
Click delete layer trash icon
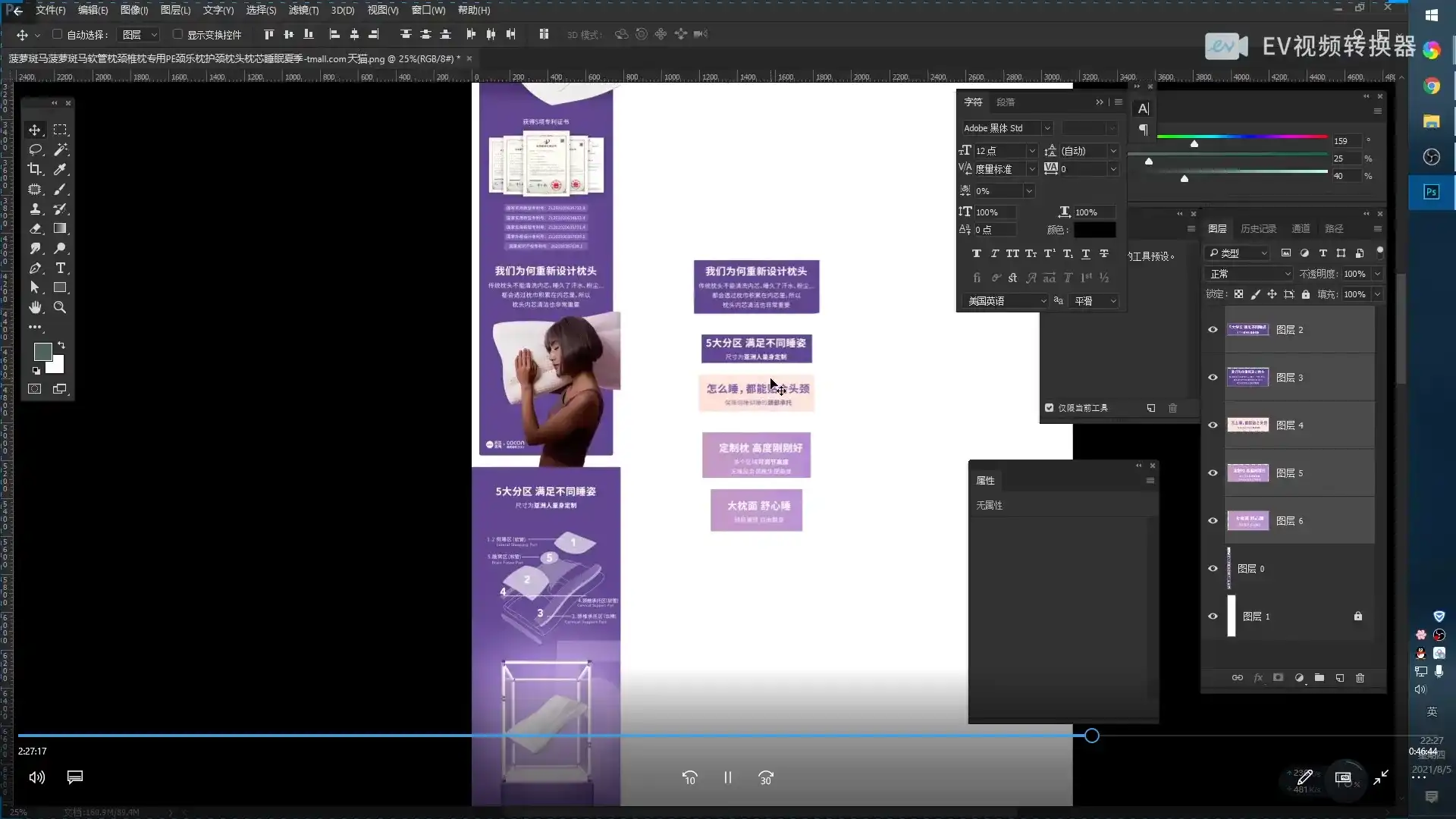pos(1360,678)
